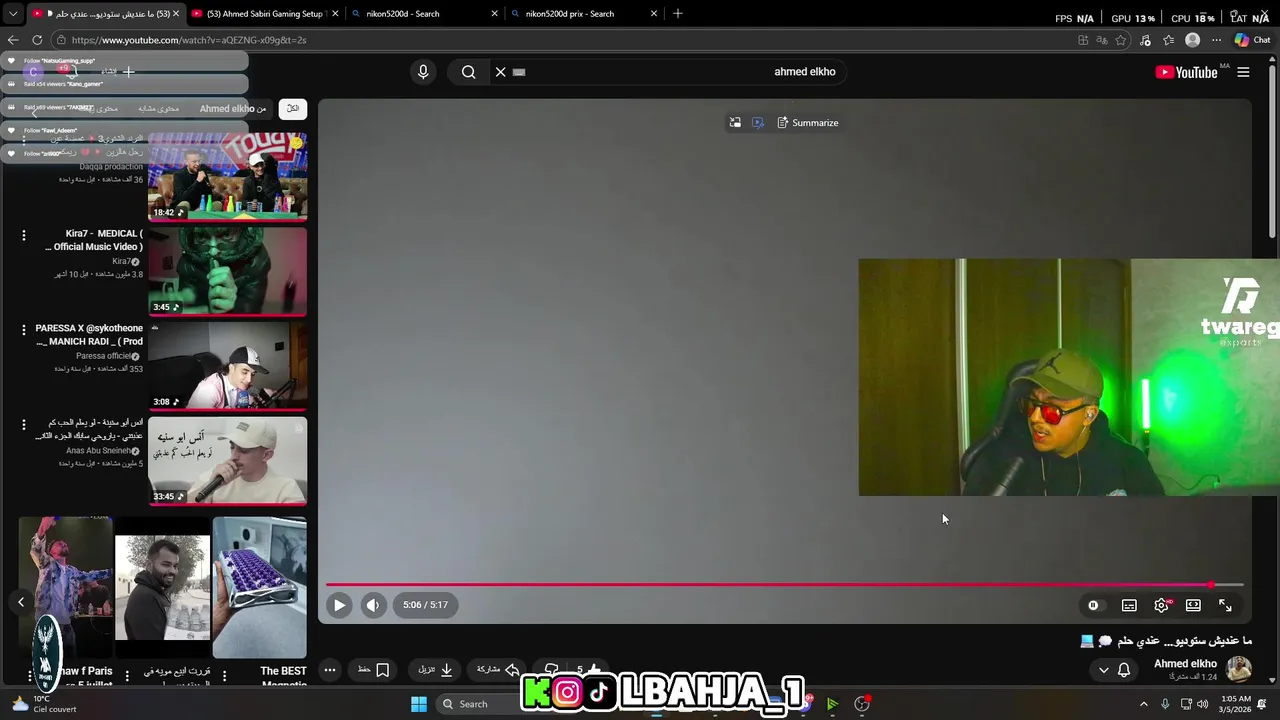Play the video with the play button
This screenshot has width=1280, height=720.
coord(339,605)
